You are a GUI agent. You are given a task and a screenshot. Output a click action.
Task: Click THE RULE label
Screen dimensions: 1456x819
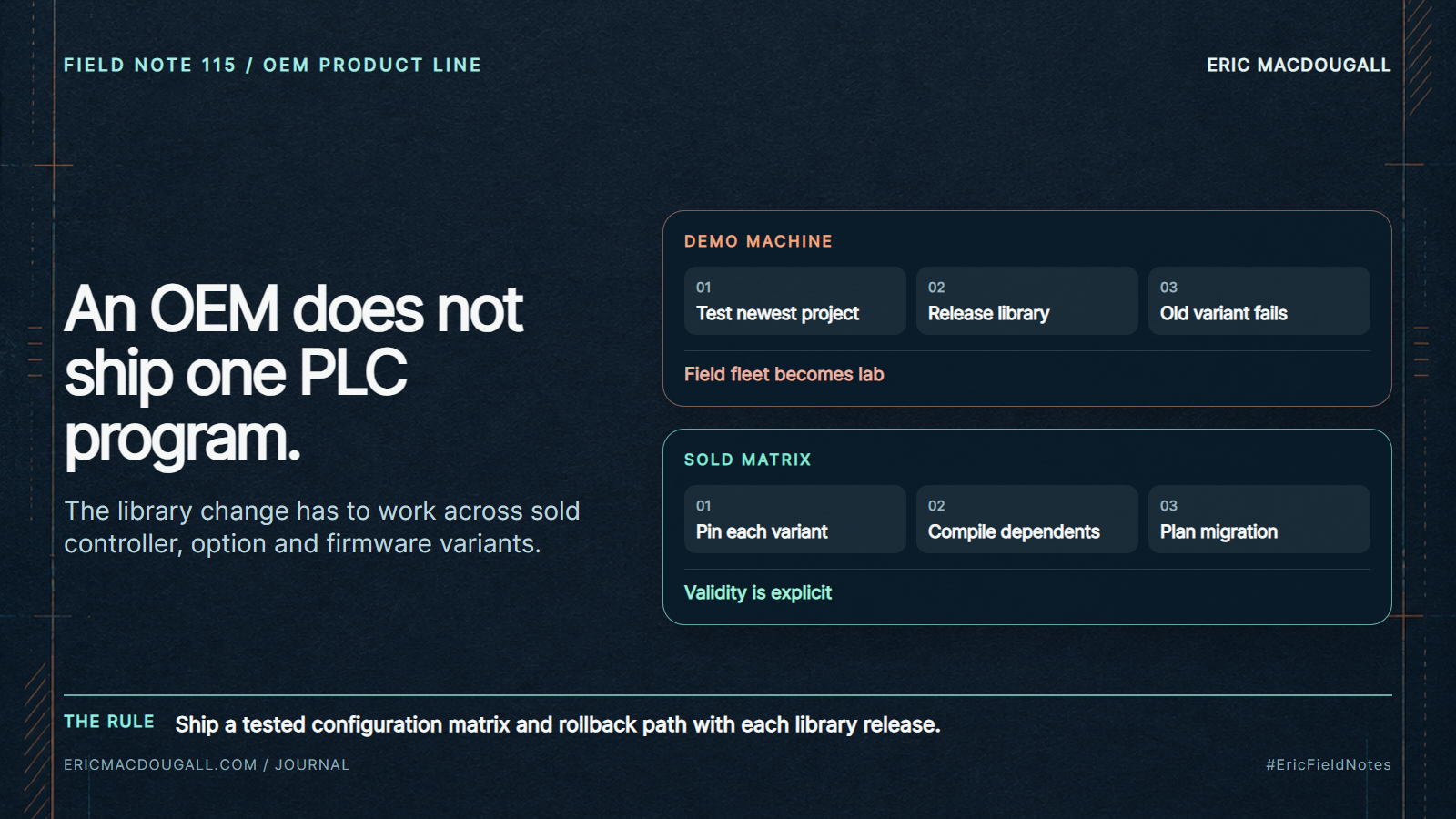click(x=109, y=722)
